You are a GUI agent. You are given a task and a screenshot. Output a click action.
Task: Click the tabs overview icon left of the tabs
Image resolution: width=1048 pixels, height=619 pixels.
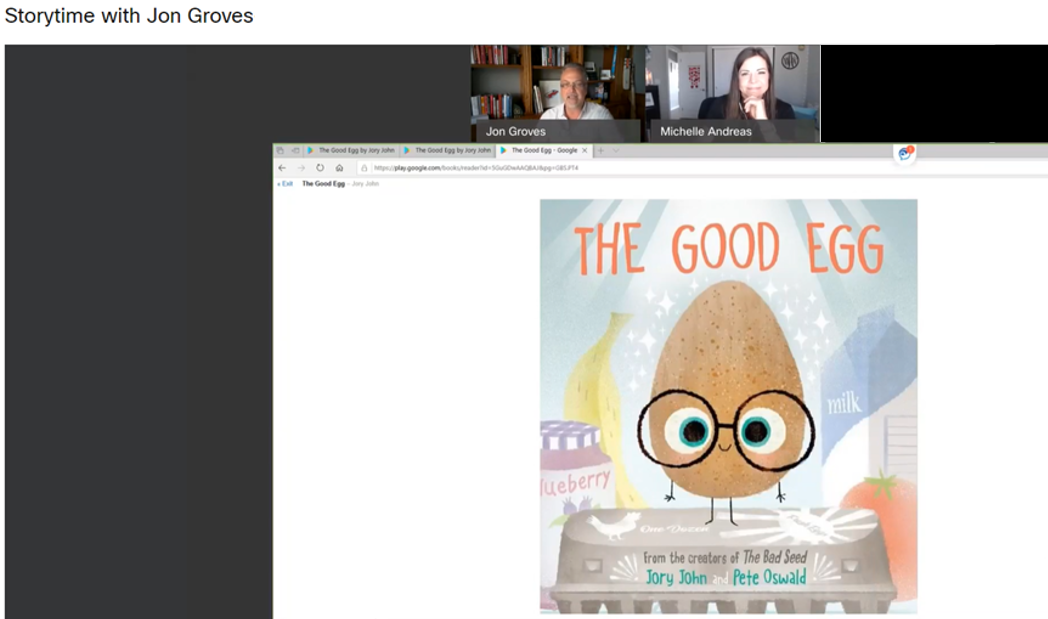[x=280, y=150]
